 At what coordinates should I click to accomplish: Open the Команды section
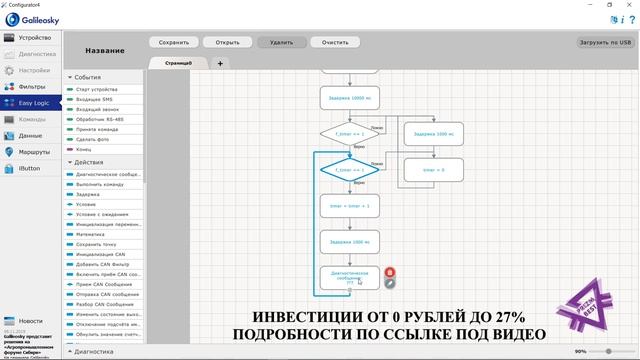pos(31,119)
